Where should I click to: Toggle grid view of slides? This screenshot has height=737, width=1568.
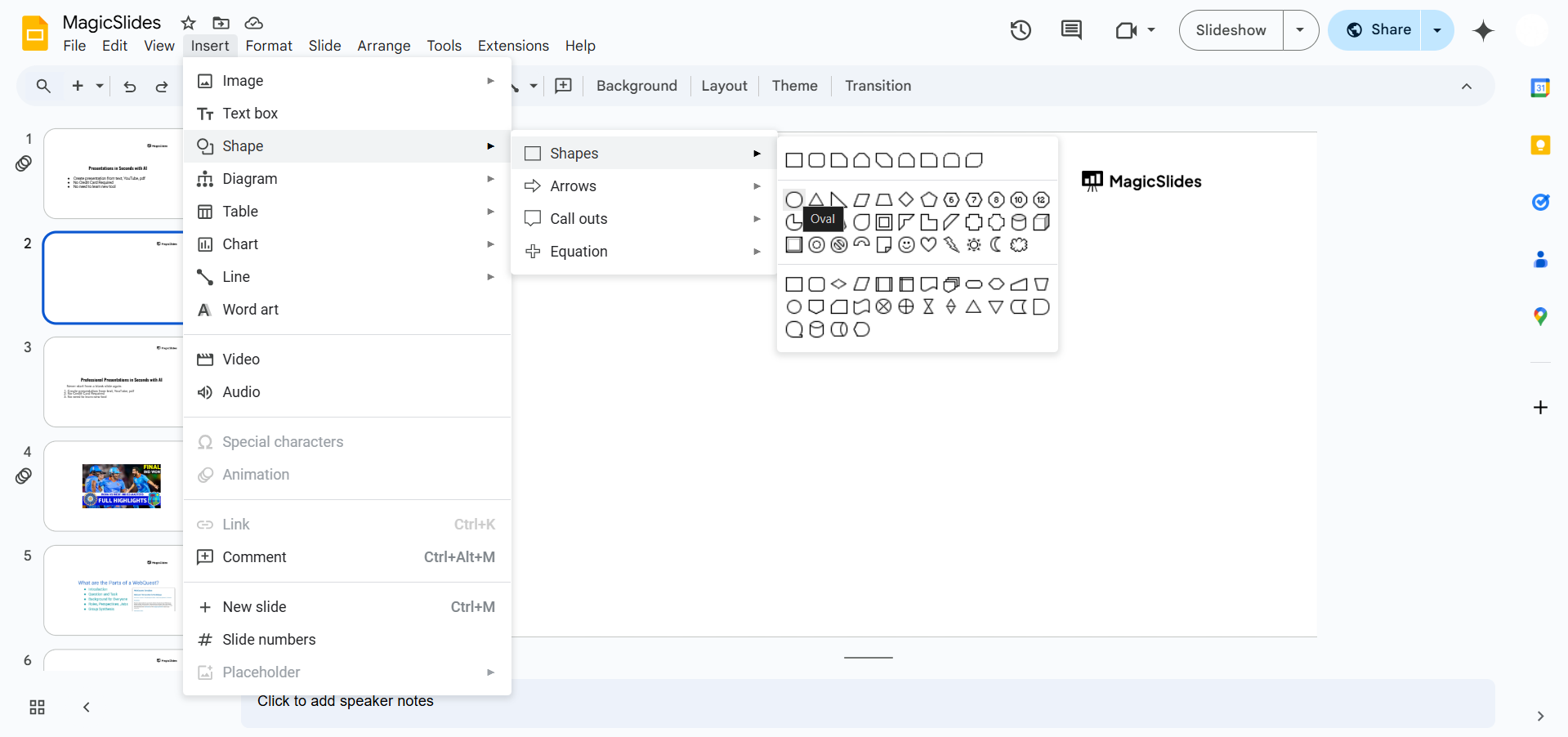[x=37, y=708]
